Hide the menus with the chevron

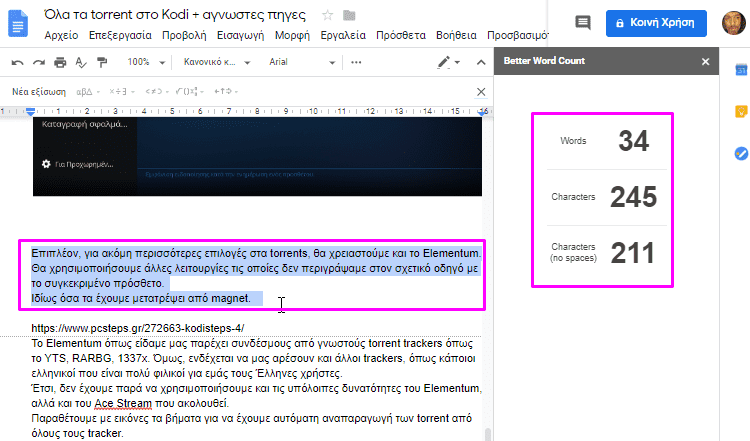click(481, 62)
